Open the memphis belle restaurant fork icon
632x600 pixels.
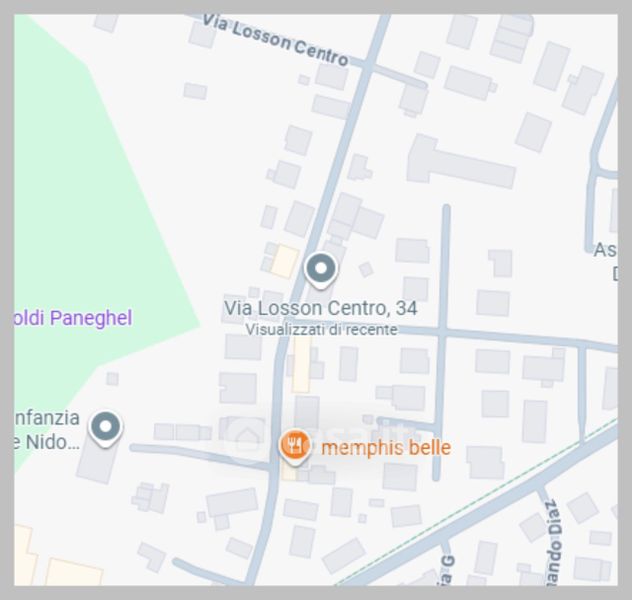tap(295, 446)
